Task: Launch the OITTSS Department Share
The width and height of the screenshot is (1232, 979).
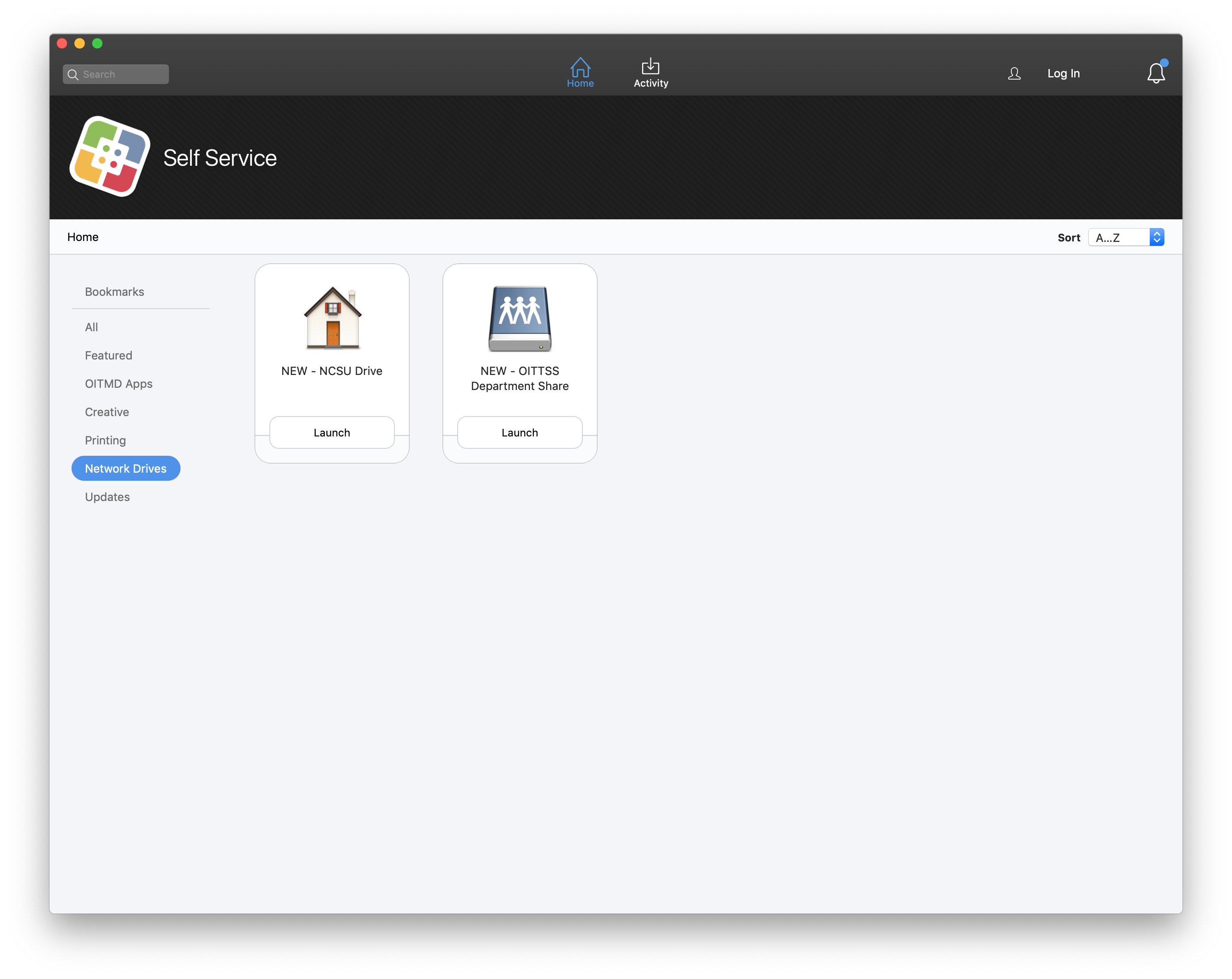Action: tap(520, 432)
